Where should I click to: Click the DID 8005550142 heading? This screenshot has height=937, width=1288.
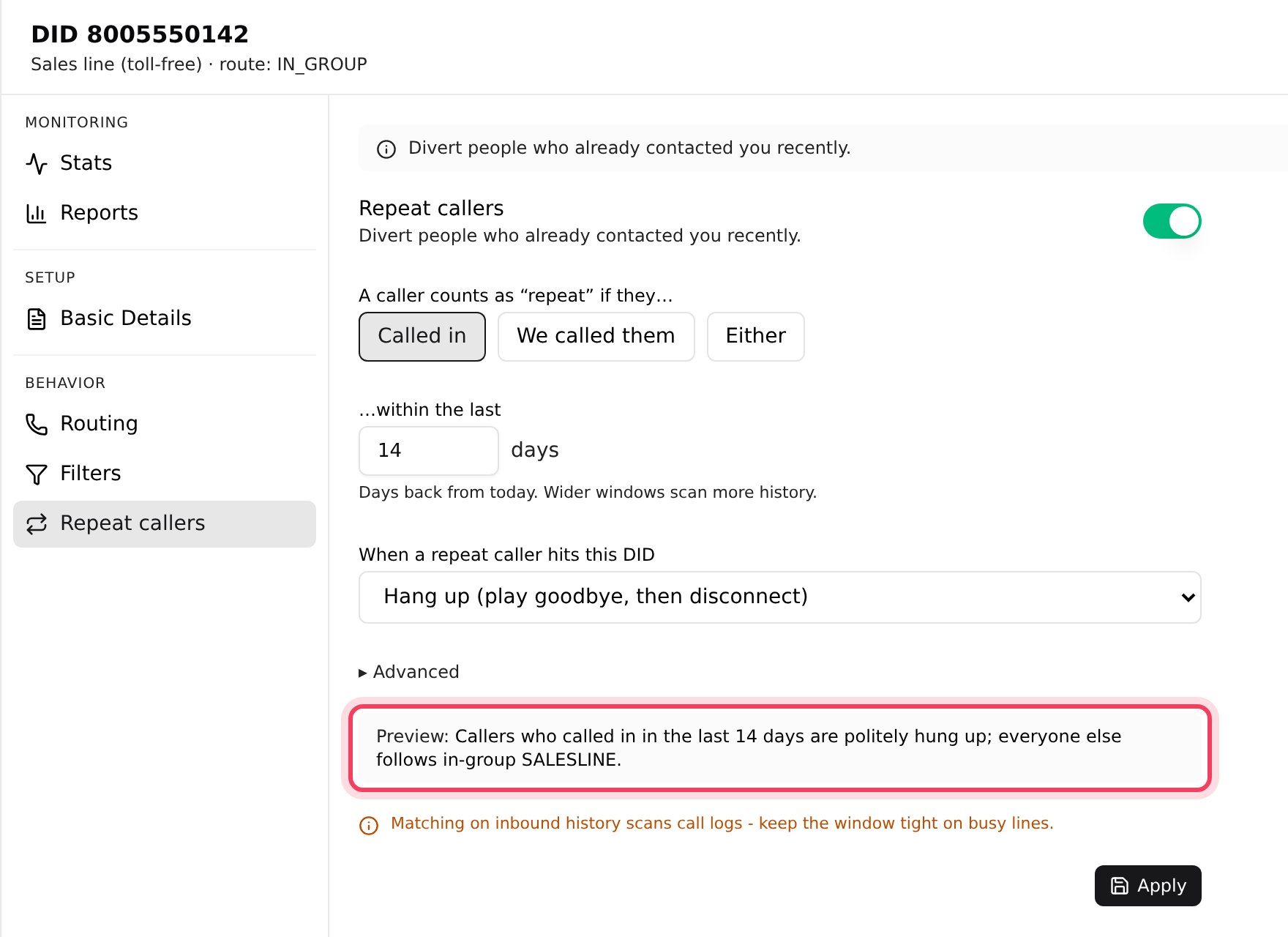(140, 34)
